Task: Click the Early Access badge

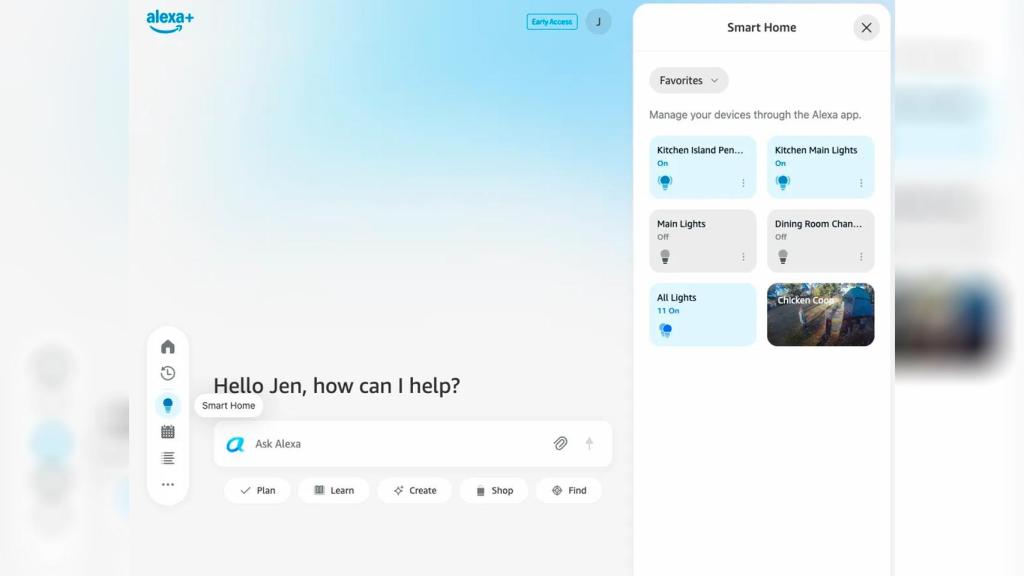Action: pos(551,21)
